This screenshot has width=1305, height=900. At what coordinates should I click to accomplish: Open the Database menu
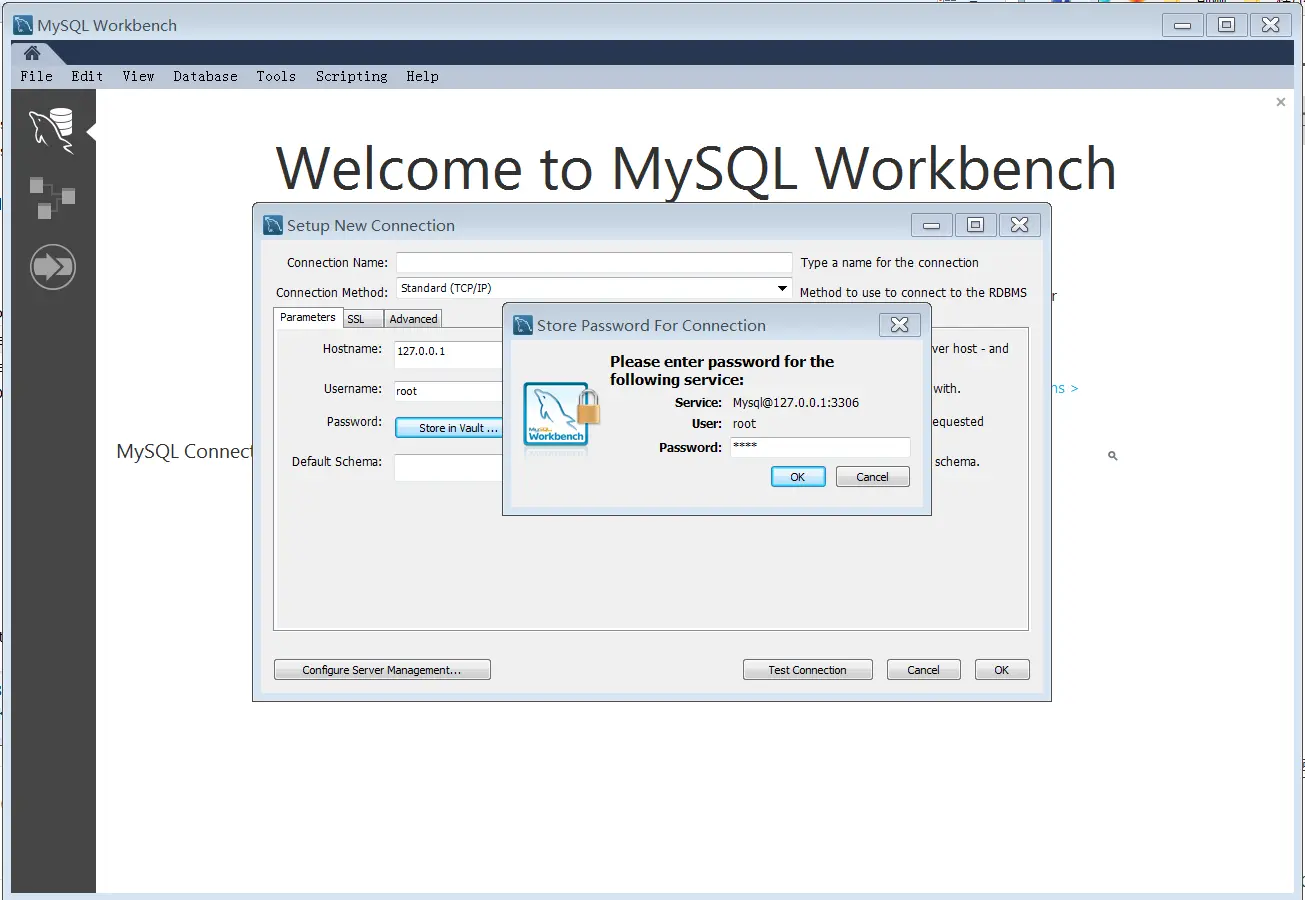click(x=205, y=76)
